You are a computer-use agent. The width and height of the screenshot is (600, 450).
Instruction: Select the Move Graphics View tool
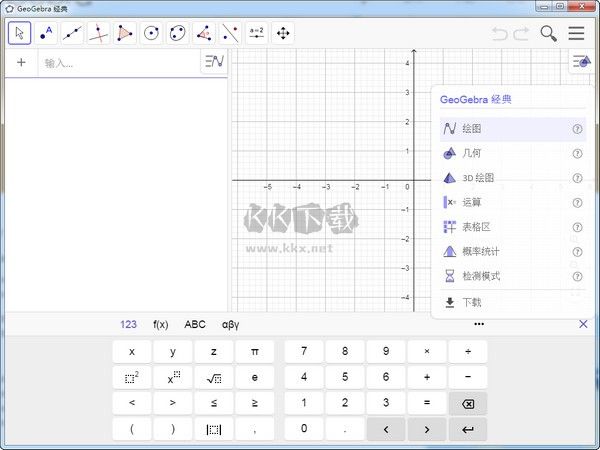click(x=283, y=33)
